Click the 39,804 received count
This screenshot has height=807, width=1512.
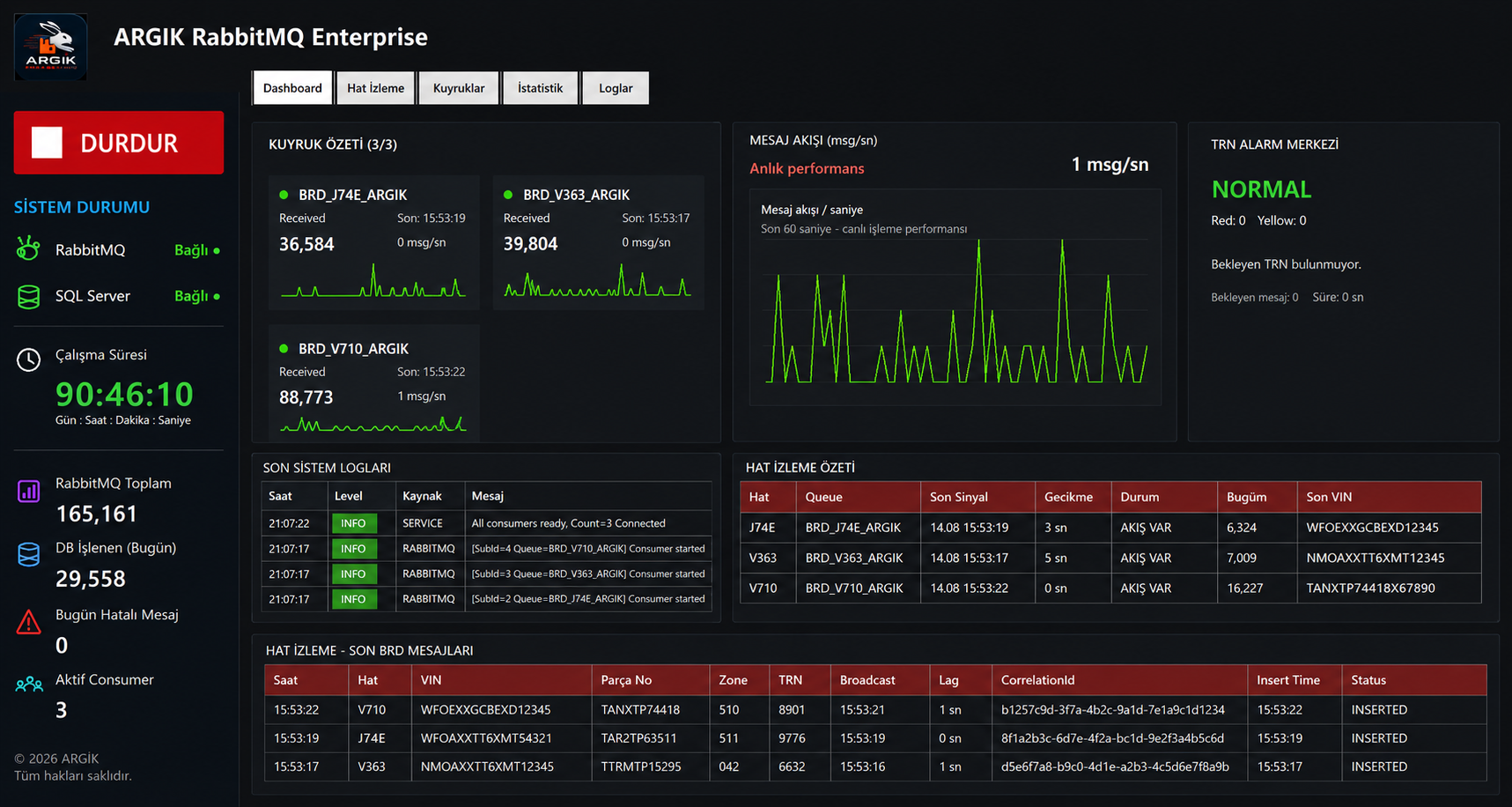pos(530,244)
